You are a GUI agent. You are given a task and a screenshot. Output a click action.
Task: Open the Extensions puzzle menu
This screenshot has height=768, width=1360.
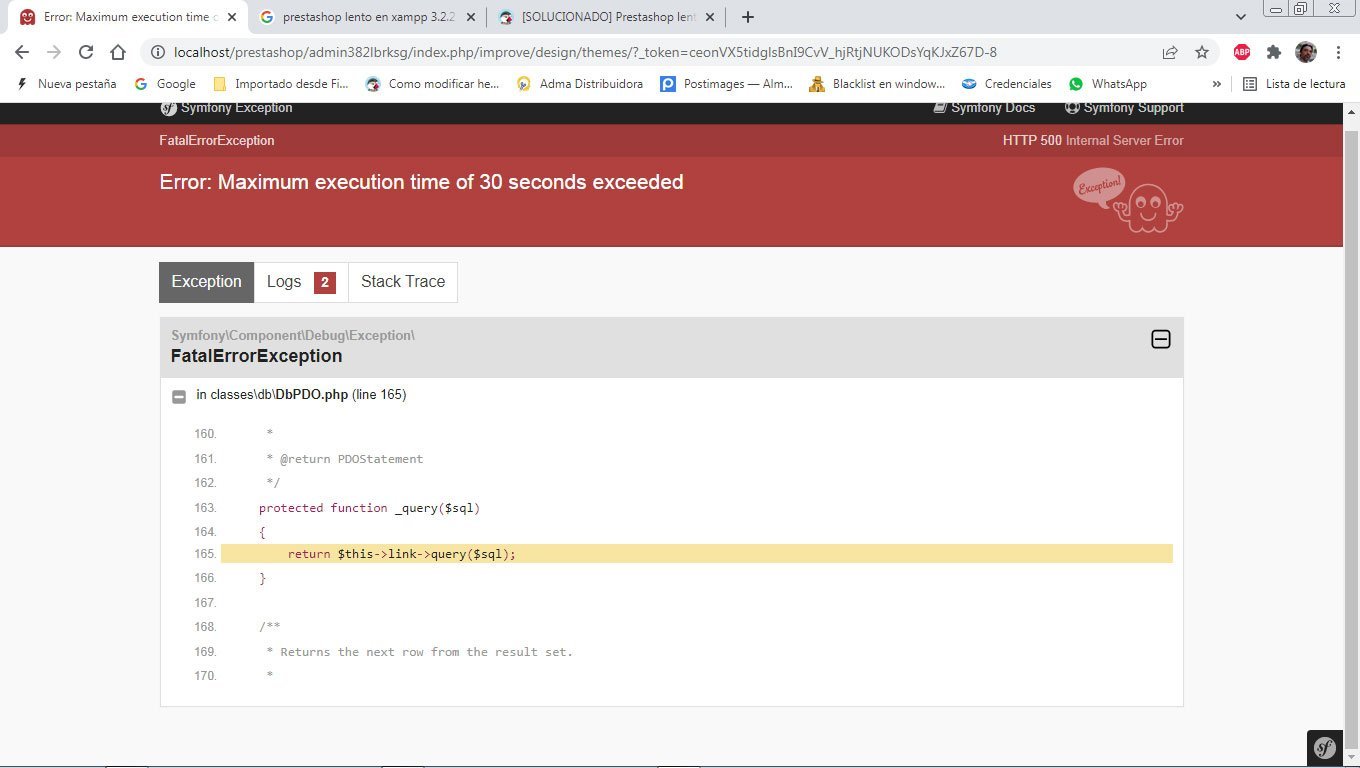click(x=1274, y=52)
